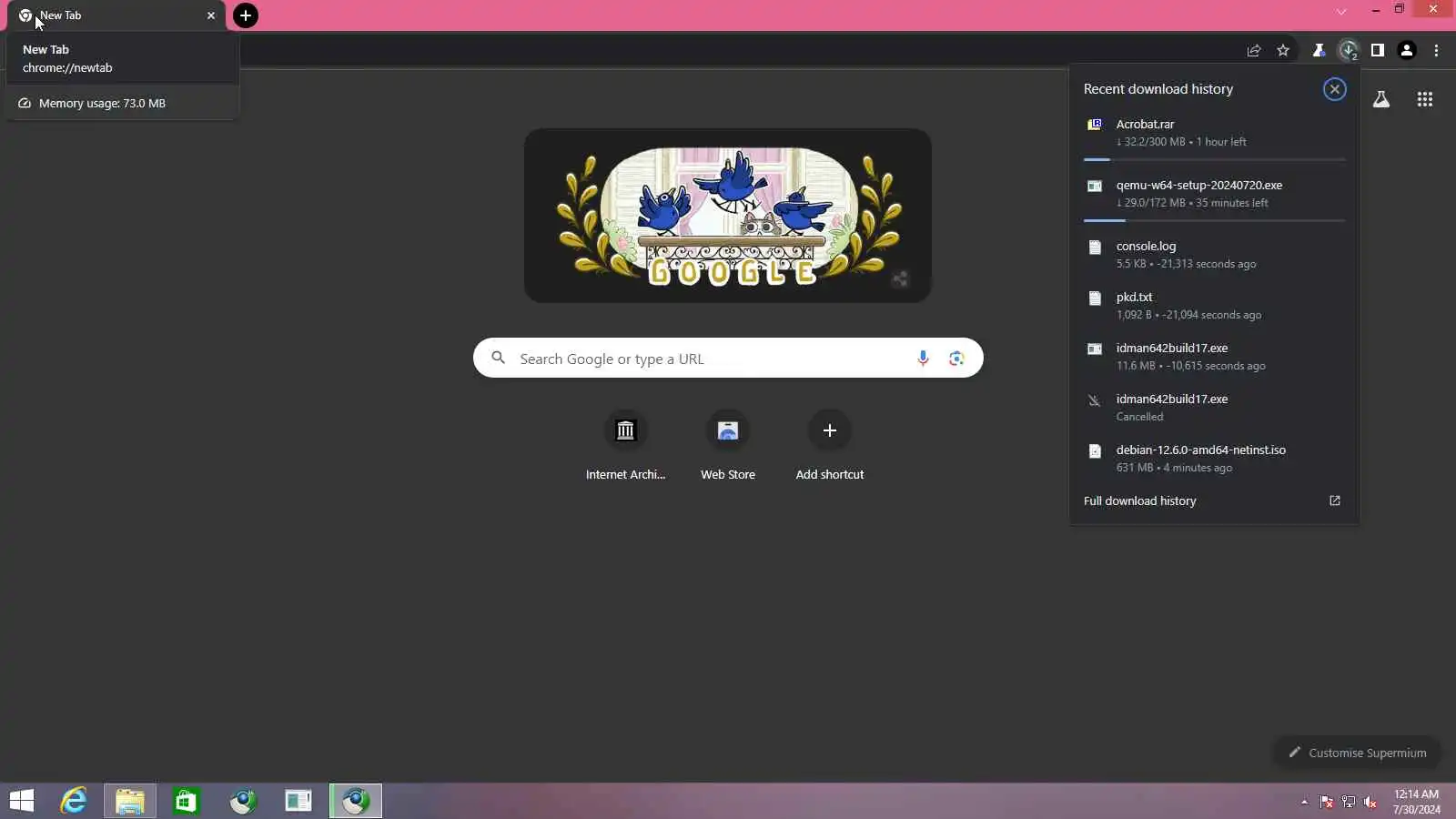Click the flask icon on the new tab page

point(1381,100)
